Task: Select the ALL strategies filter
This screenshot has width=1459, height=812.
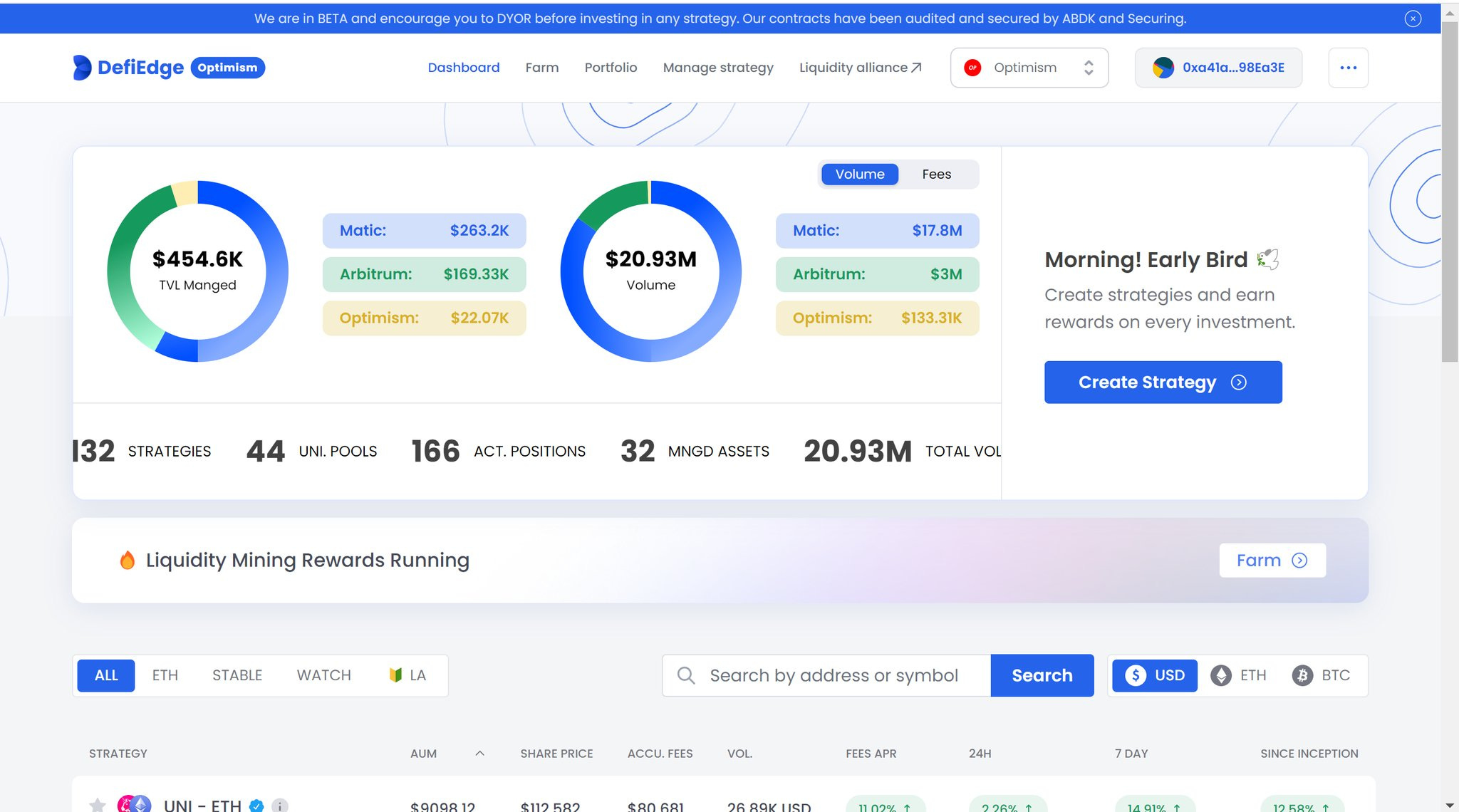Action: coord(105,675)
